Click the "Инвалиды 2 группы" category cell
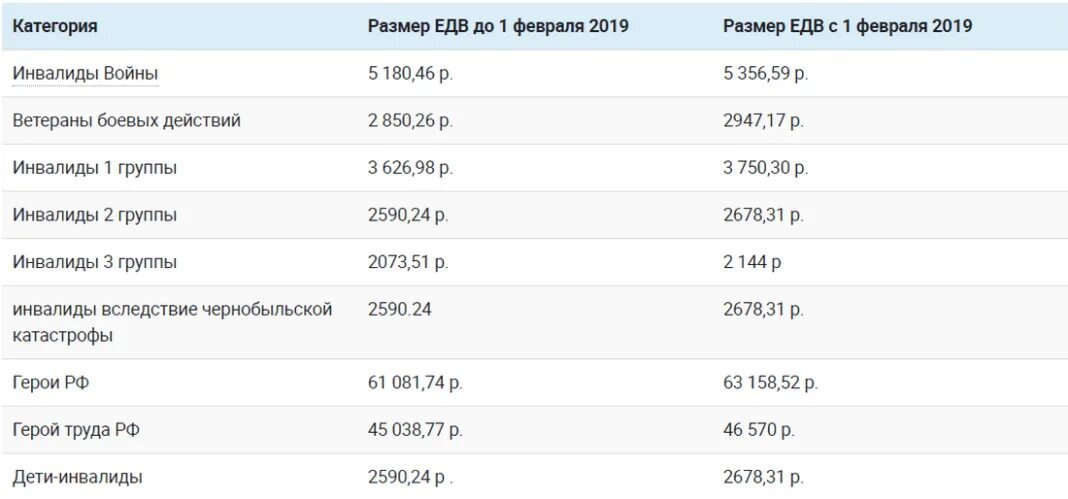This screenshot has width=1068, height=499. pyautogui.click(x=95, y=215)
